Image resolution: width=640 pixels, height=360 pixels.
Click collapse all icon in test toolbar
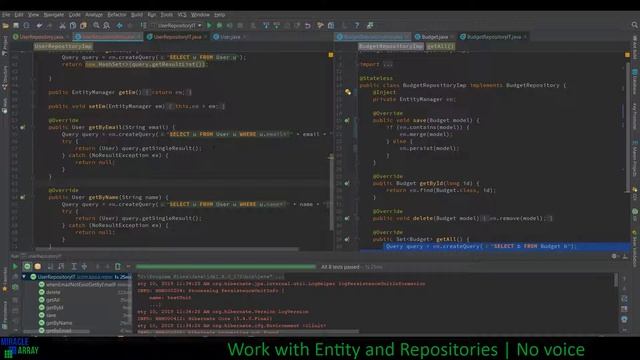pos(84,267)
